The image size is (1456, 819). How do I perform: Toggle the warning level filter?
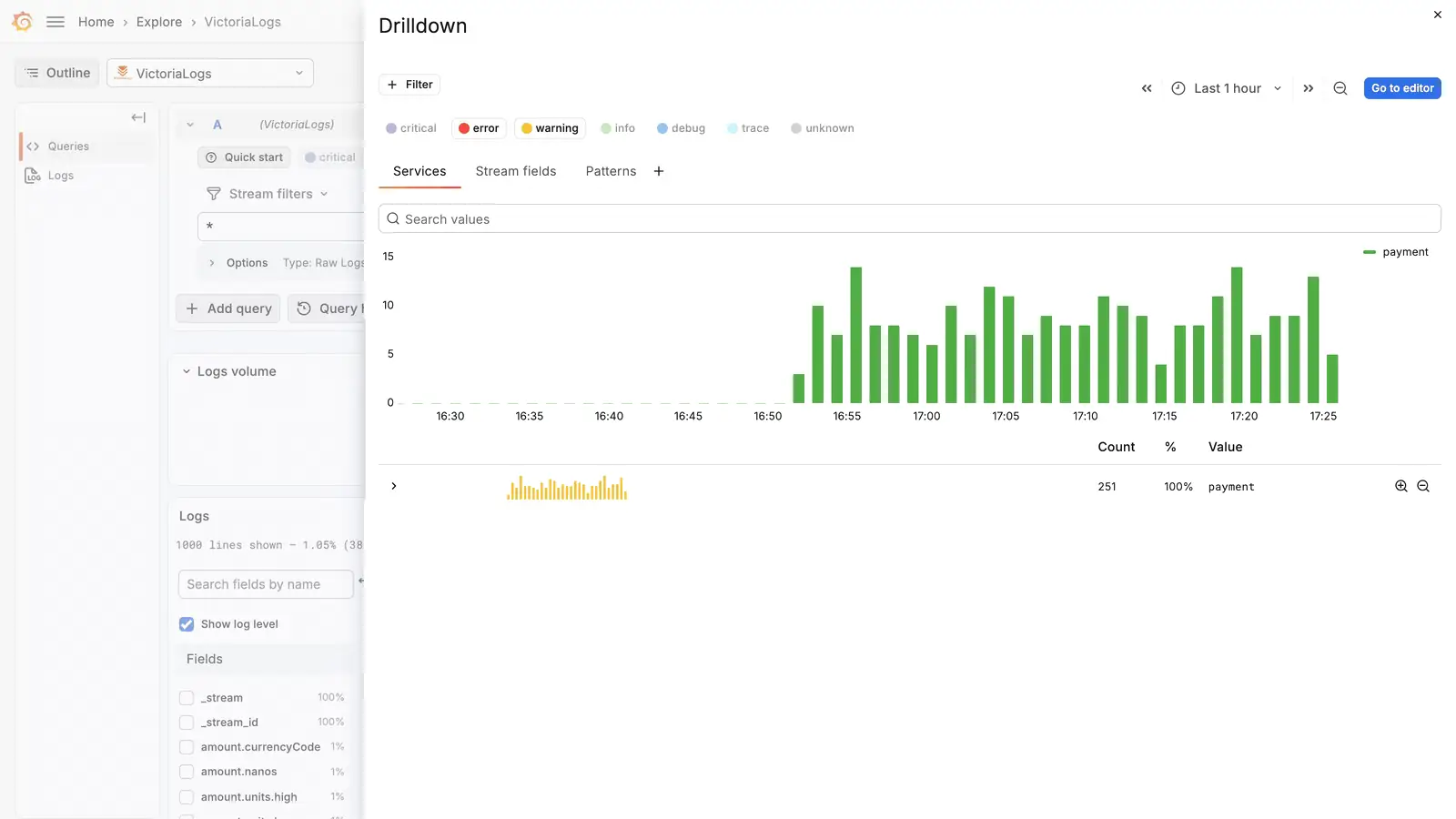pyautogui.click(x=550, y=128)
